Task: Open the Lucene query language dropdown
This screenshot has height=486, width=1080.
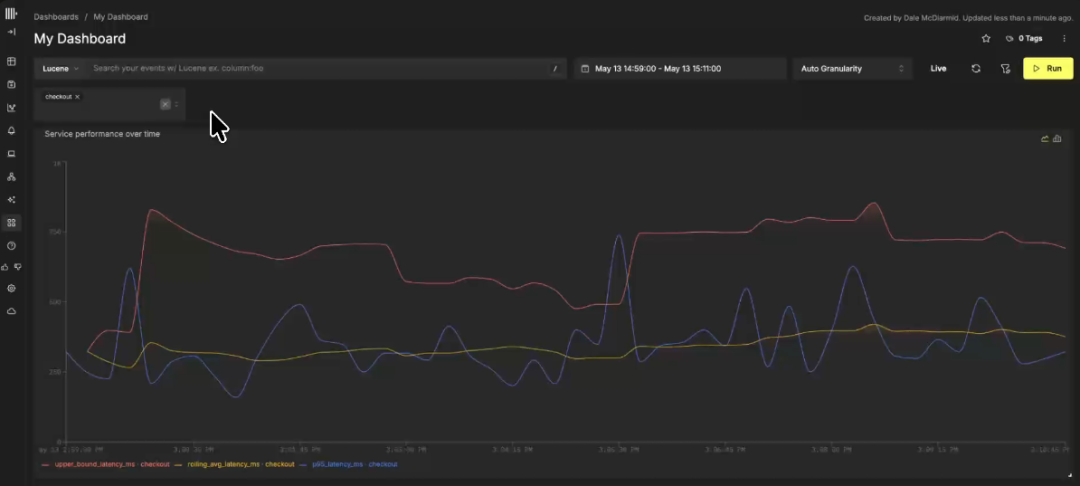Action: pyautogui.click(x=61, y=68)
